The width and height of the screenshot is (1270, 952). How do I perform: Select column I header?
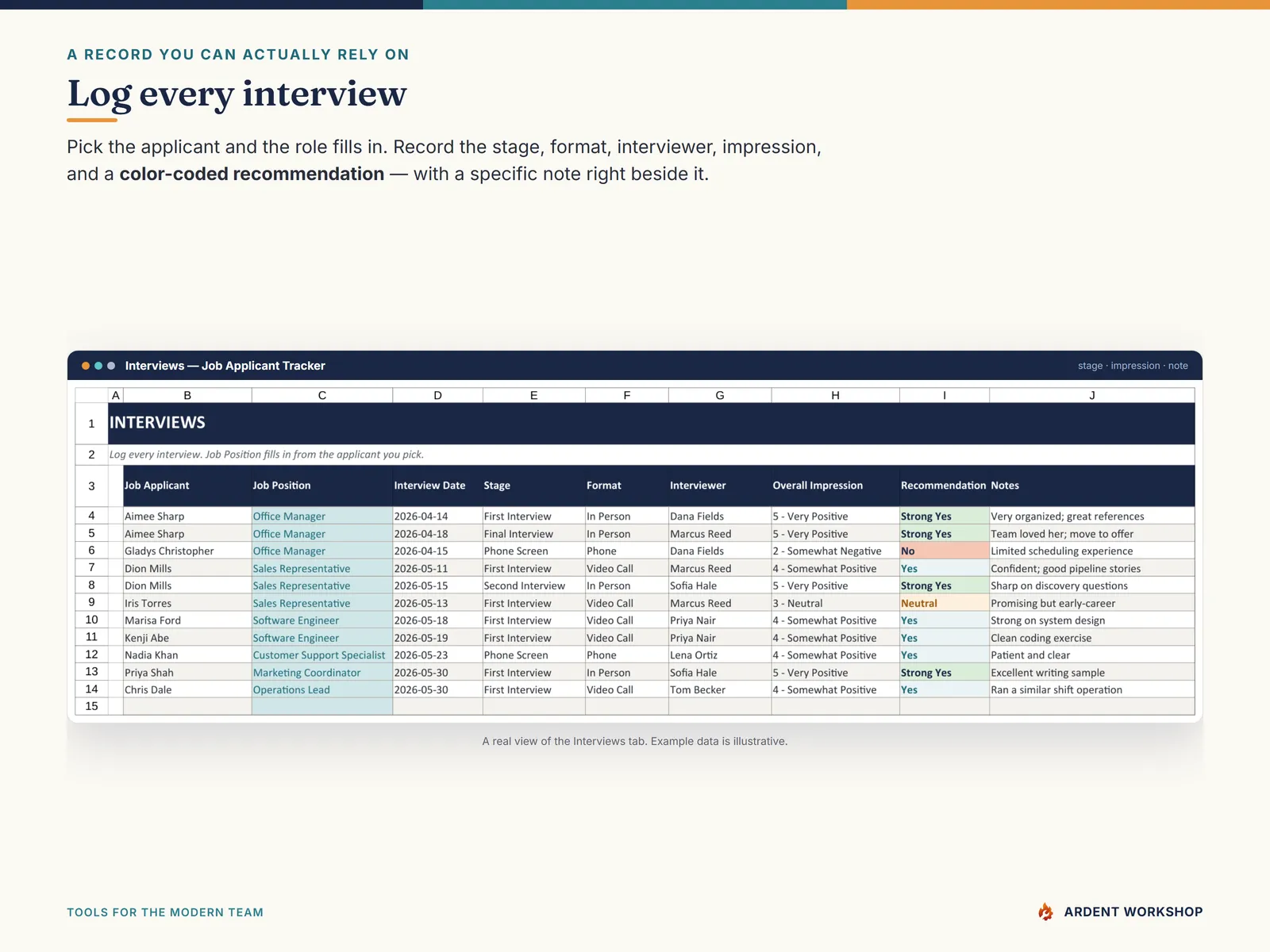(945, 395)
